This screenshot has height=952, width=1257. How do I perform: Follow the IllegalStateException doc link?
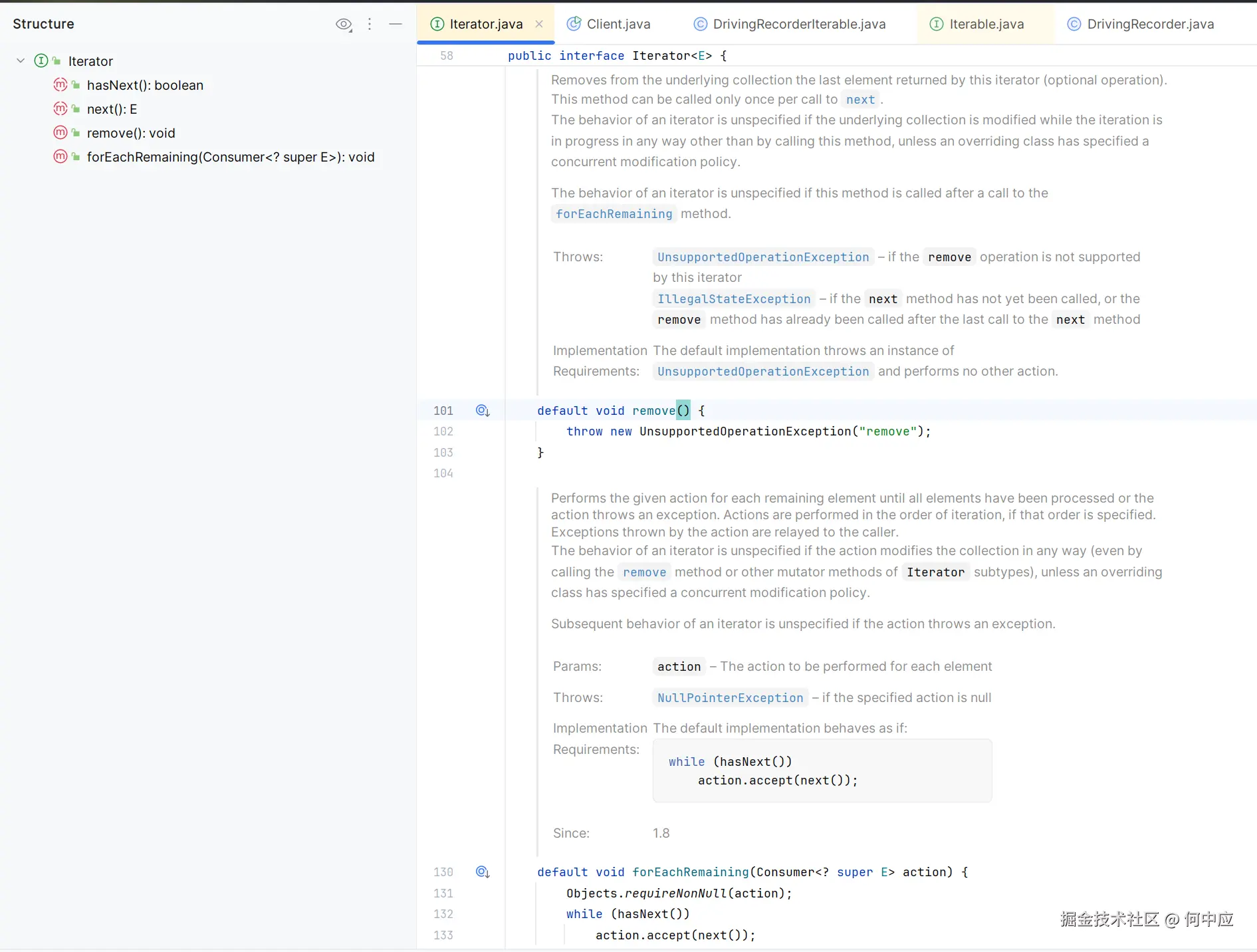pos(733,299)
